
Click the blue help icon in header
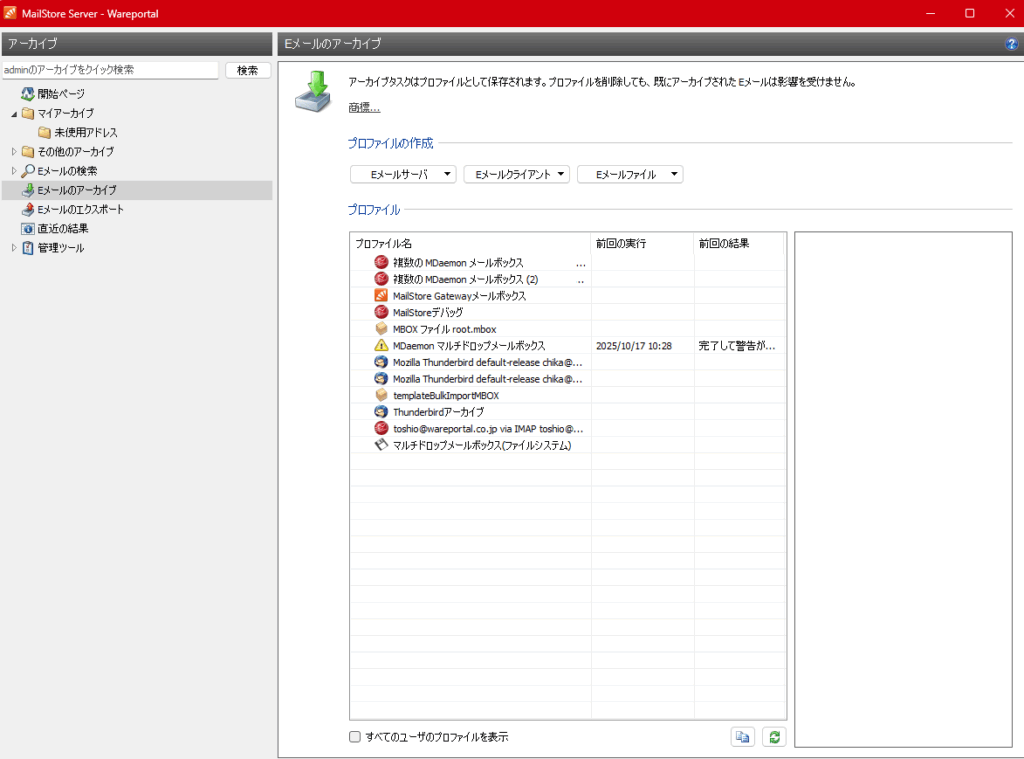click(1011, 44)
